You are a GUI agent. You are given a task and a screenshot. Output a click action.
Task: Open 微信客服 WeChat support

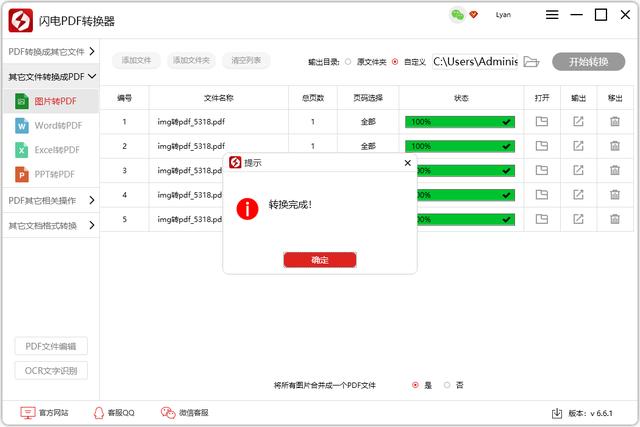pos(184,413)
